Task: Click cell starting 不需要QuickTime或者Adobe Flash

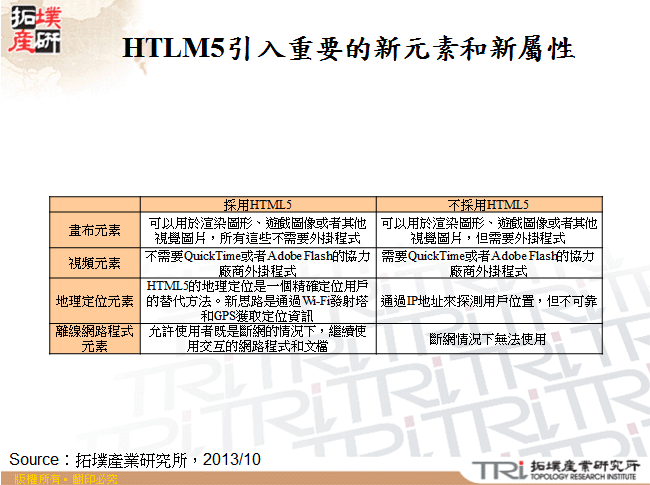Action: [258, 263]
